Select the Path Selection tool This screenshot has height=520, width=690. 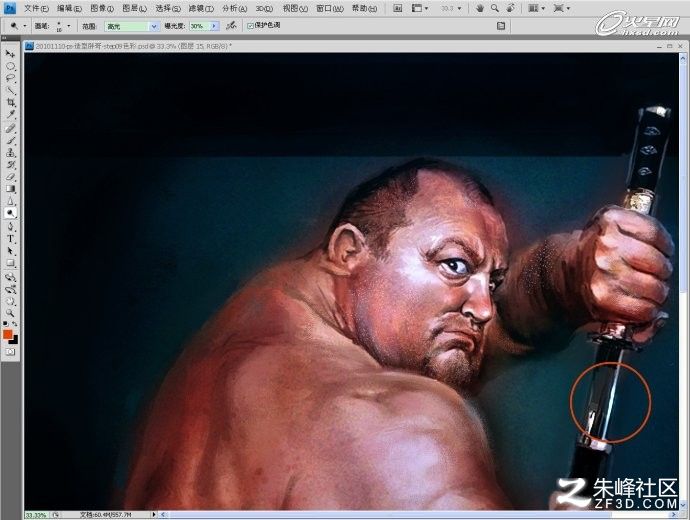coord(11,251)
